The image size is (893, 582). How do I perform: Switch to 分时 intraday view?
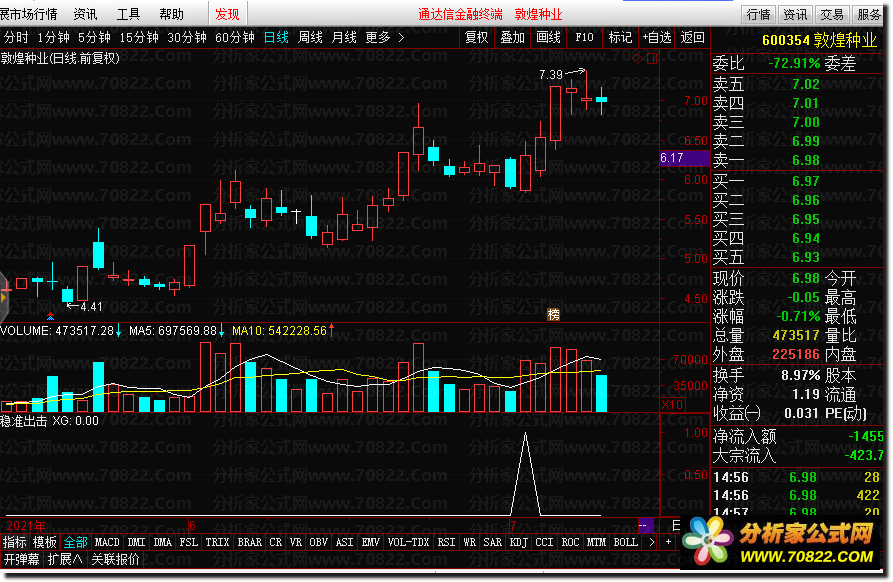click(16, 38)
